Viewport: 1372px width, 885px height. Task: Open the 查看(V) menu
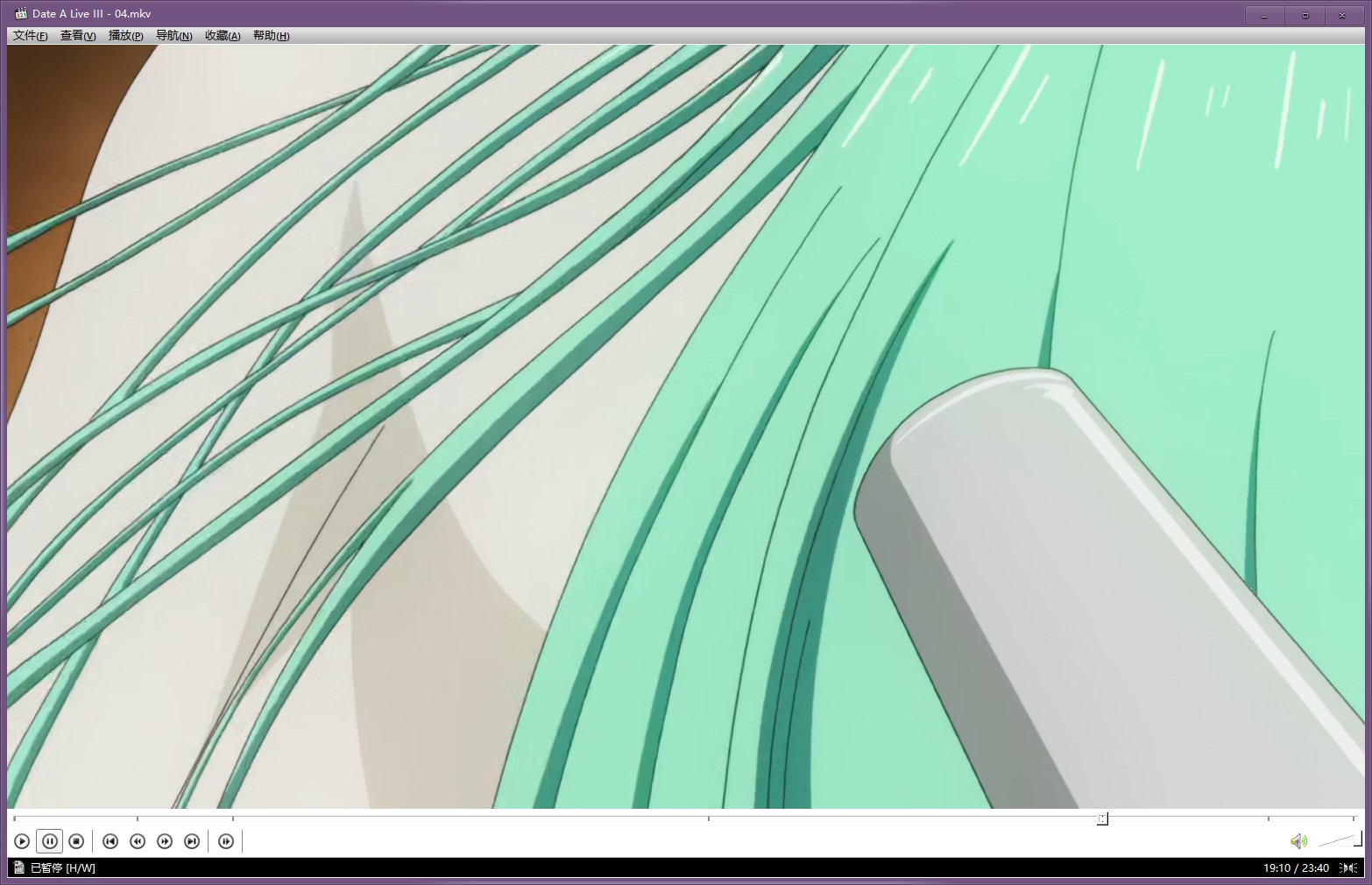click(78, 35)
